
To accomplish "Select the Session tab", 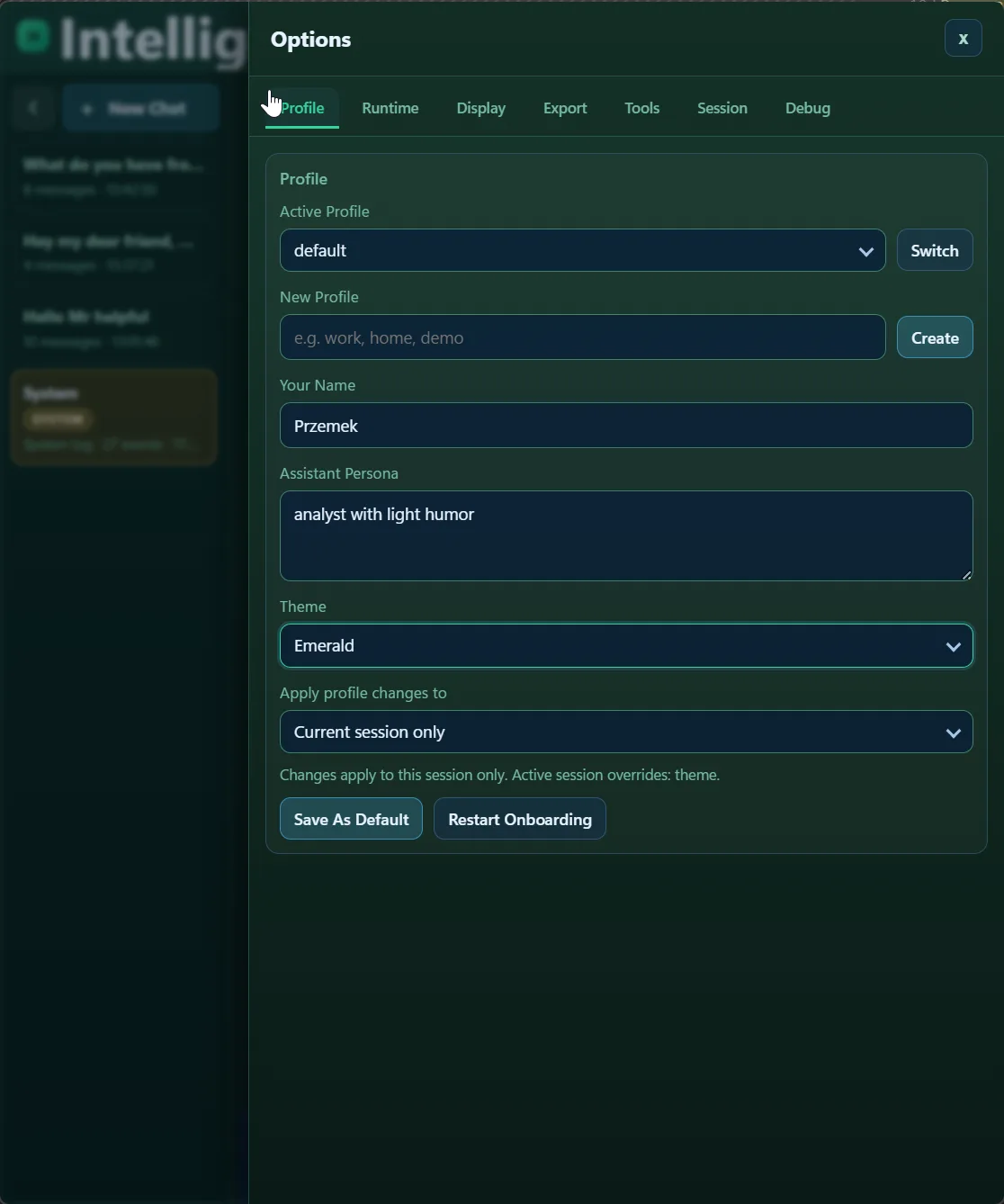I will pyautogui.click(x=722, y=108).
